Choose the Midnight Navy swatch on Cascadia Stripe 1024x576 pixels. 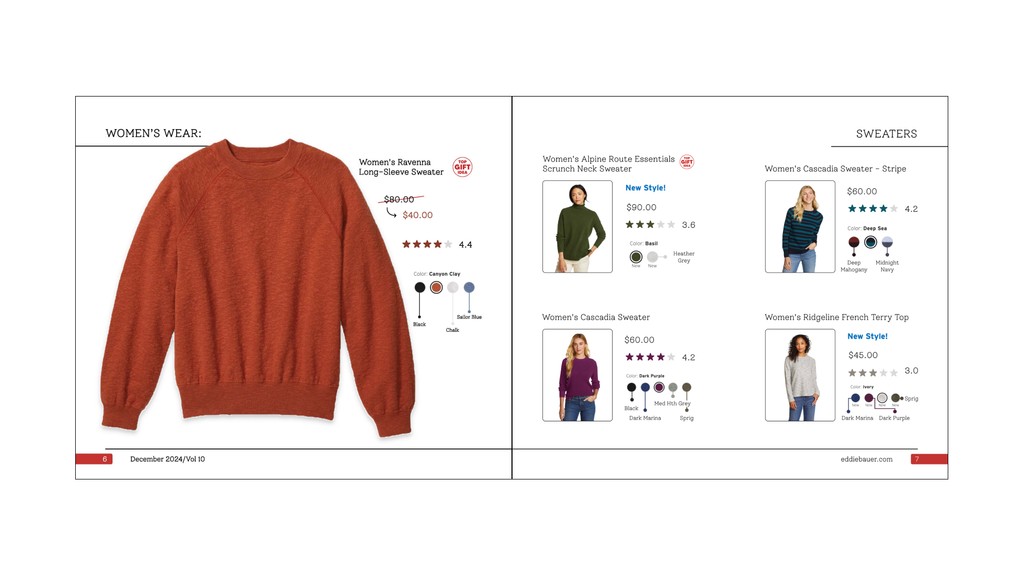pos(887,242)
